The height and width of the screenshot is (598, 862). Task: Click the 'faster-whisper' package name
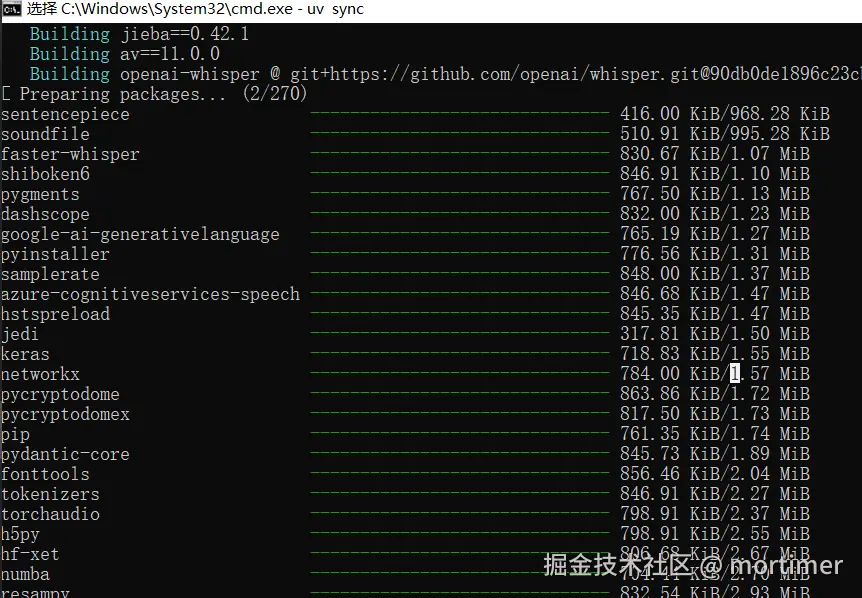[x=70, y=154]
